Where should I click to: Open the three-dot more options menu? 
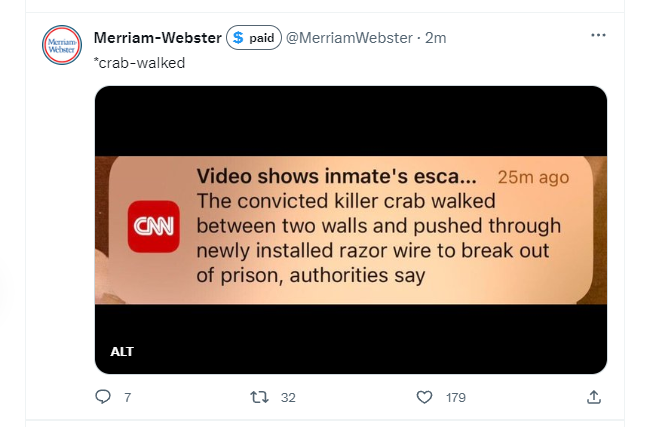[x=598, y=35]
